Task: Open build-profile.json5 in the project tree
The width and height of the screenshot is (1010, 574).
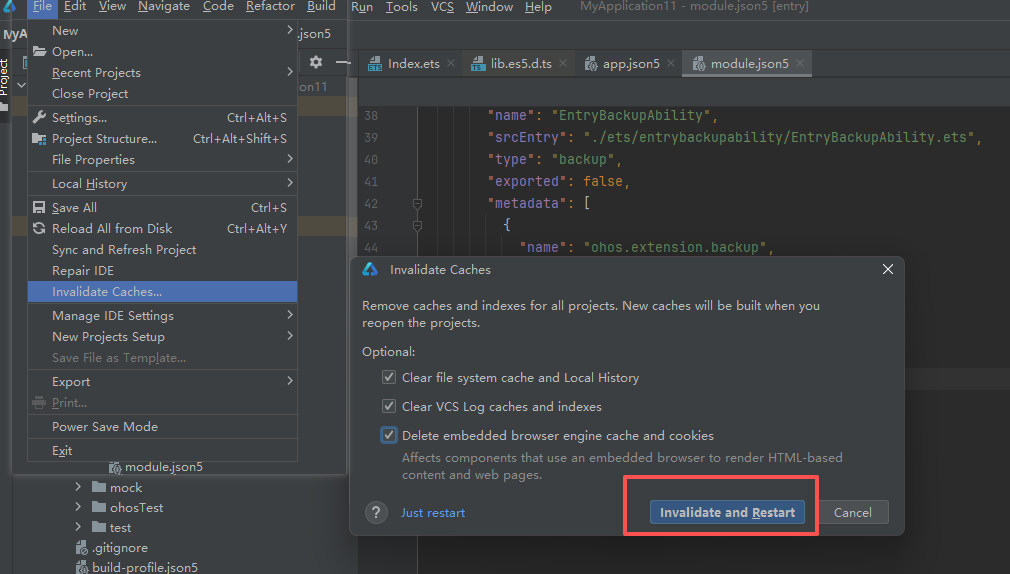Action: 144,567
